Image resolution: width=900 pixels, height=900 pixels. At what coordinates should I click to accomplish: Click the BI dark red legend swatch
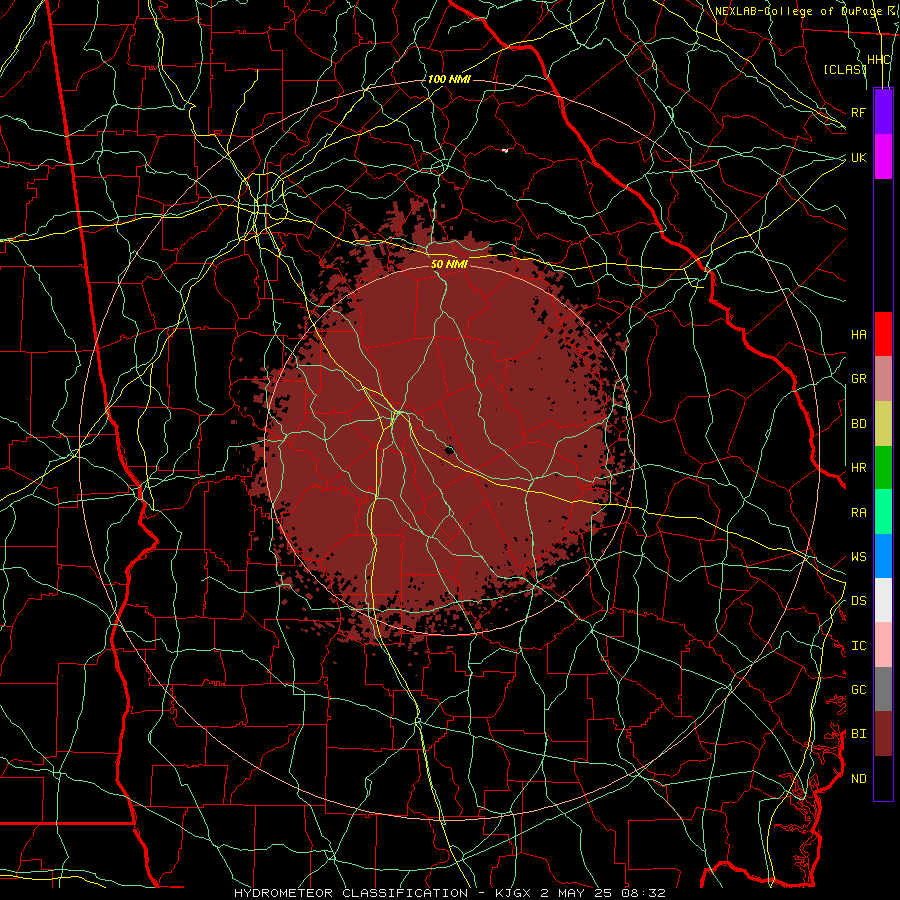pos(883,734)
